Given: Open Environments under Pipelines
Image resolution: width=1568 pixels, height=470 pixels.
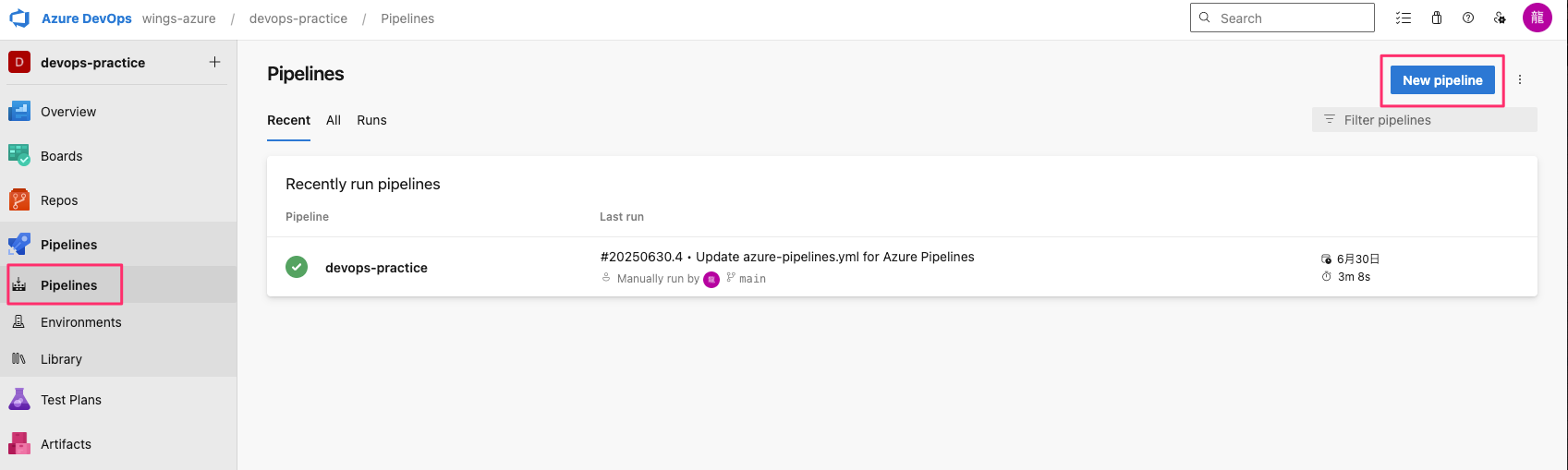Looking at the screenshot, I should click(80, 322).
